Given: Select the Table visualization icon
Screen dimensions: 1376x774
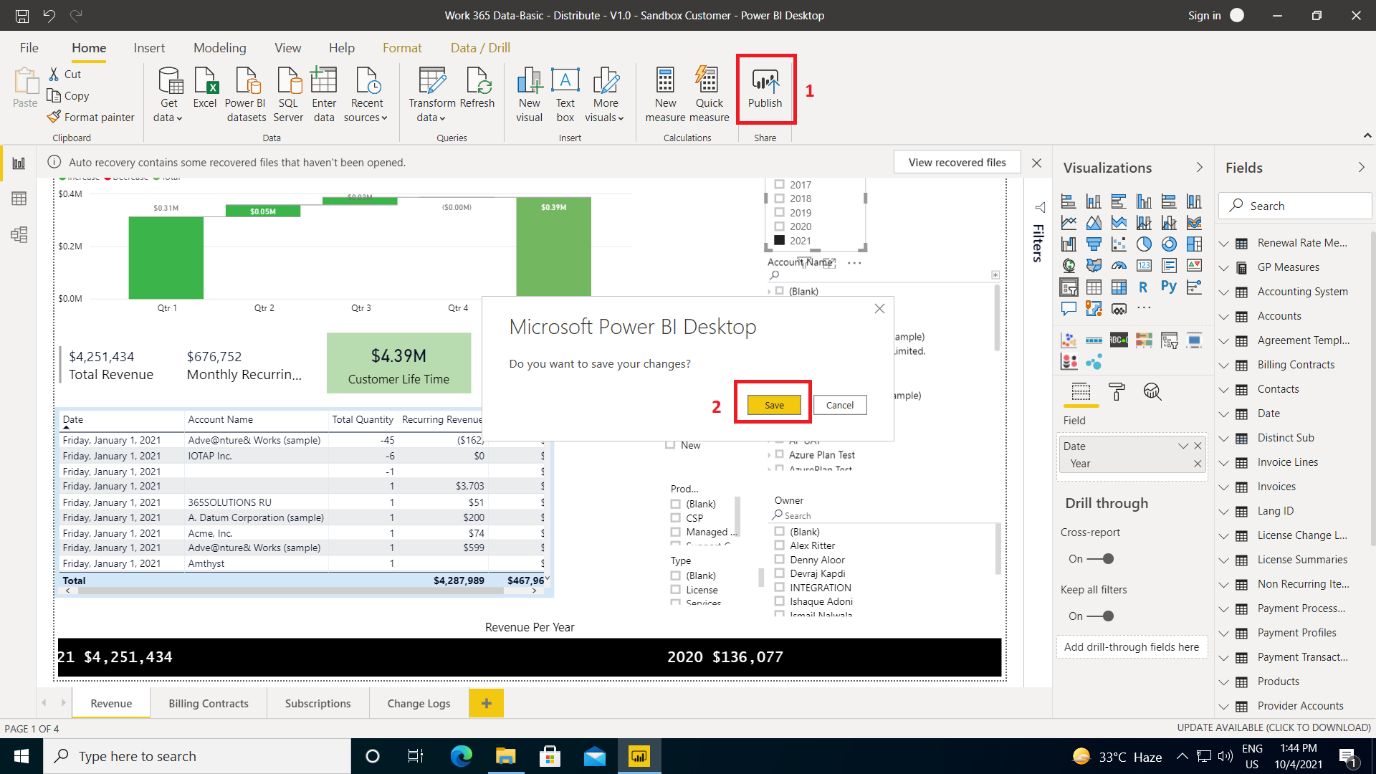Looking at the screenshot, I should pos(1094,286).
